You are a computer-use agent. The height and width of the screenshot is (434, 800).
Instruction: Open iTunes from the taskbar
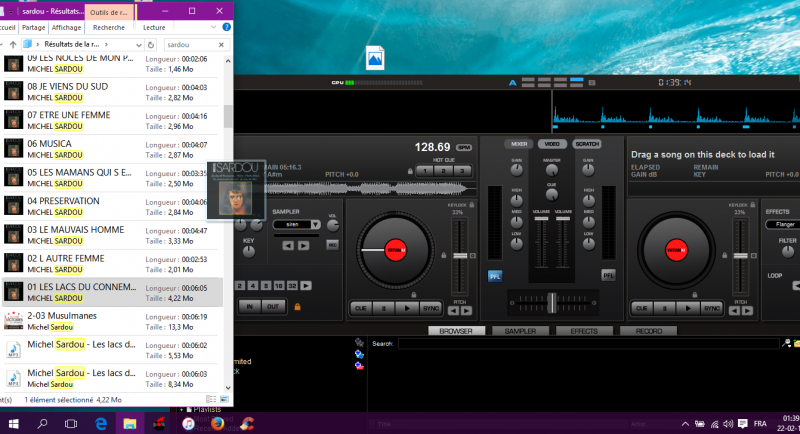[x=188, y=423]
